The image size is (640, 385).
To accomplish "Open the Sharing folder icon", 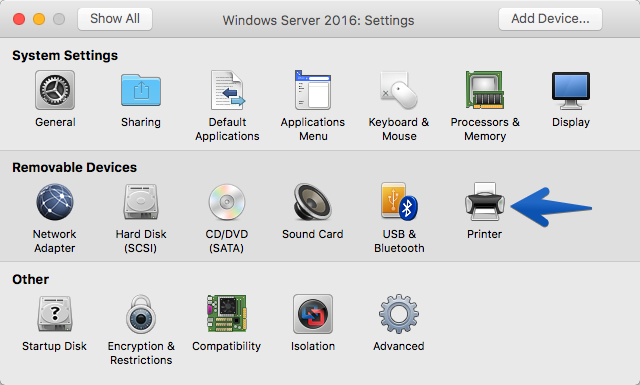I will pyautogui.click(x=141, y=90).
